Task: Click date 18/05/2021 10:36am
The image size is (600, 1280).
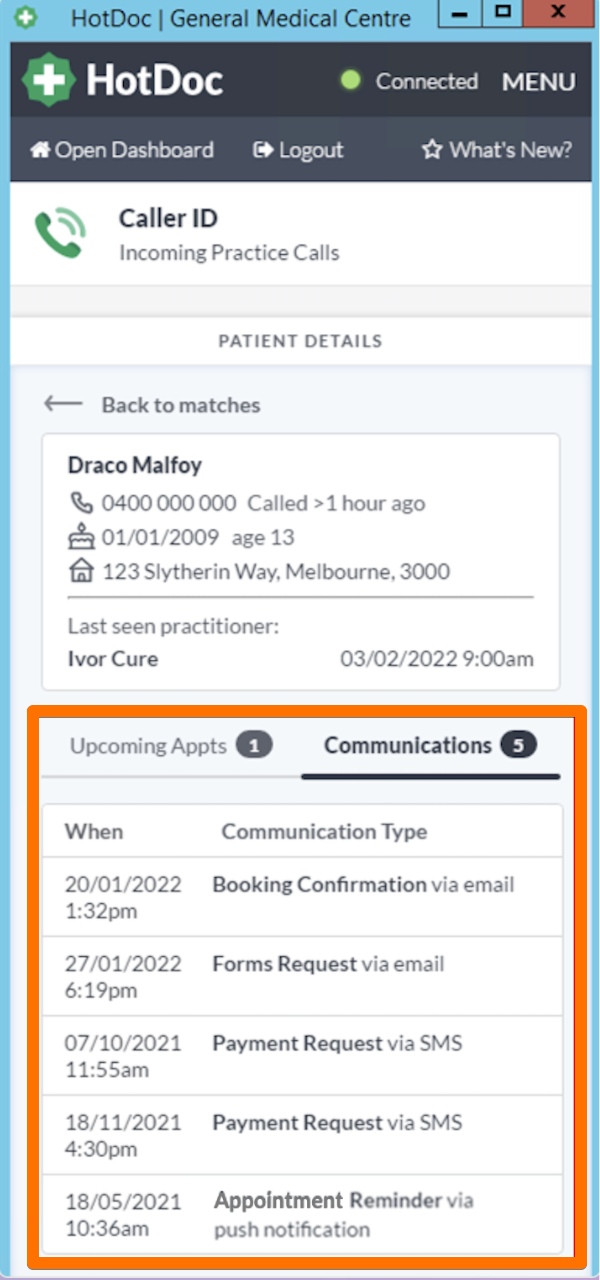Action: point(123,1215)
